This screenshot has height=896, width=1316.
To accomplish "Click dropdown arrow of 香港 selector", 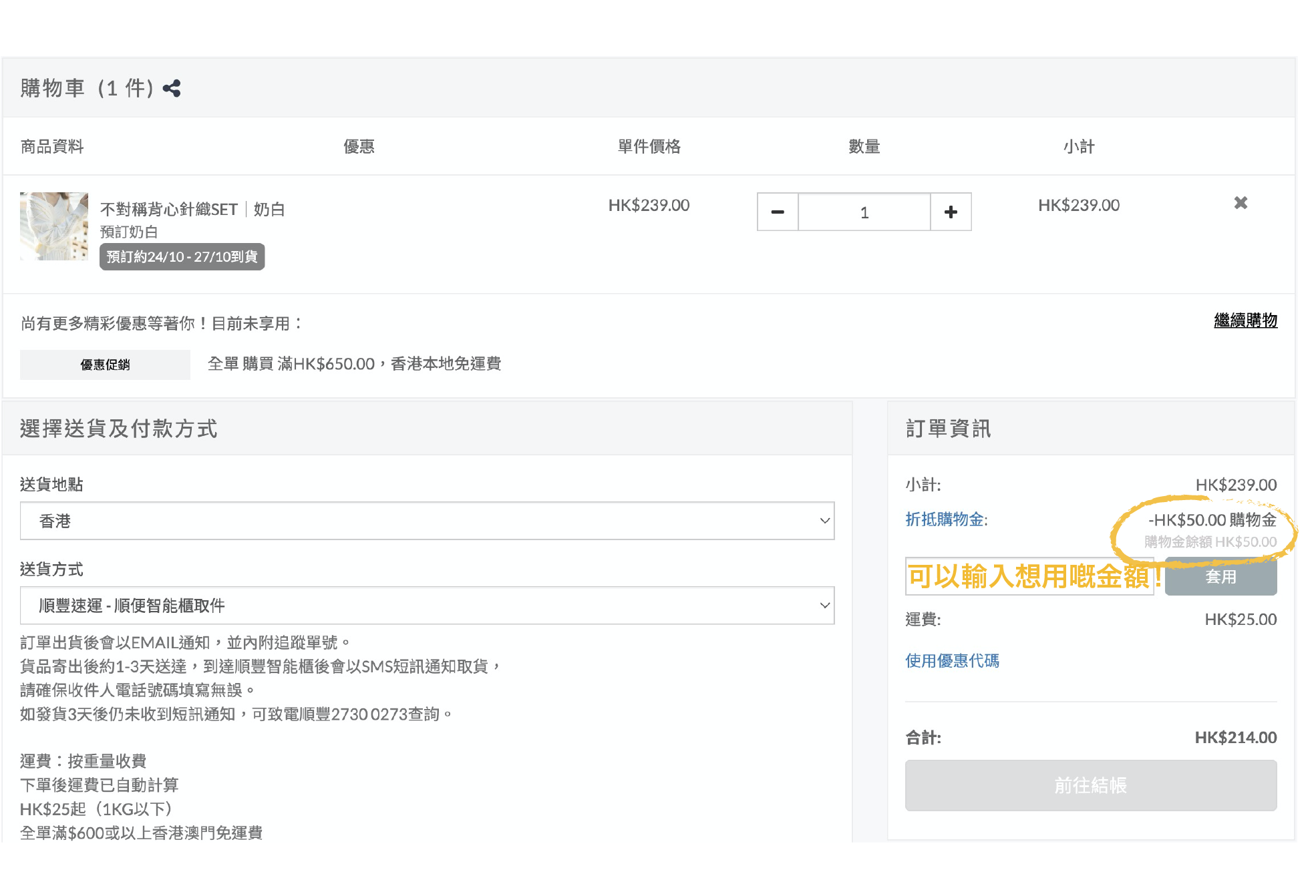I will [x=825, y=521].
